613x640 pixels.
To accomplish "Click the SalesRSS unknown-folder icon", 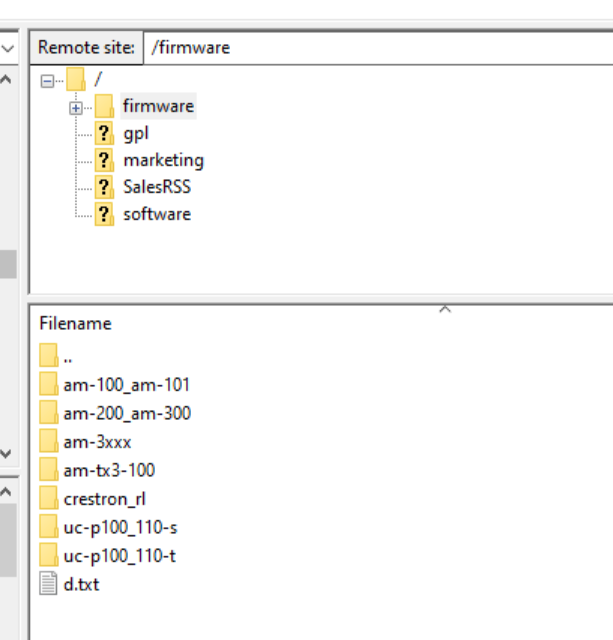I will tap(104, 187).
